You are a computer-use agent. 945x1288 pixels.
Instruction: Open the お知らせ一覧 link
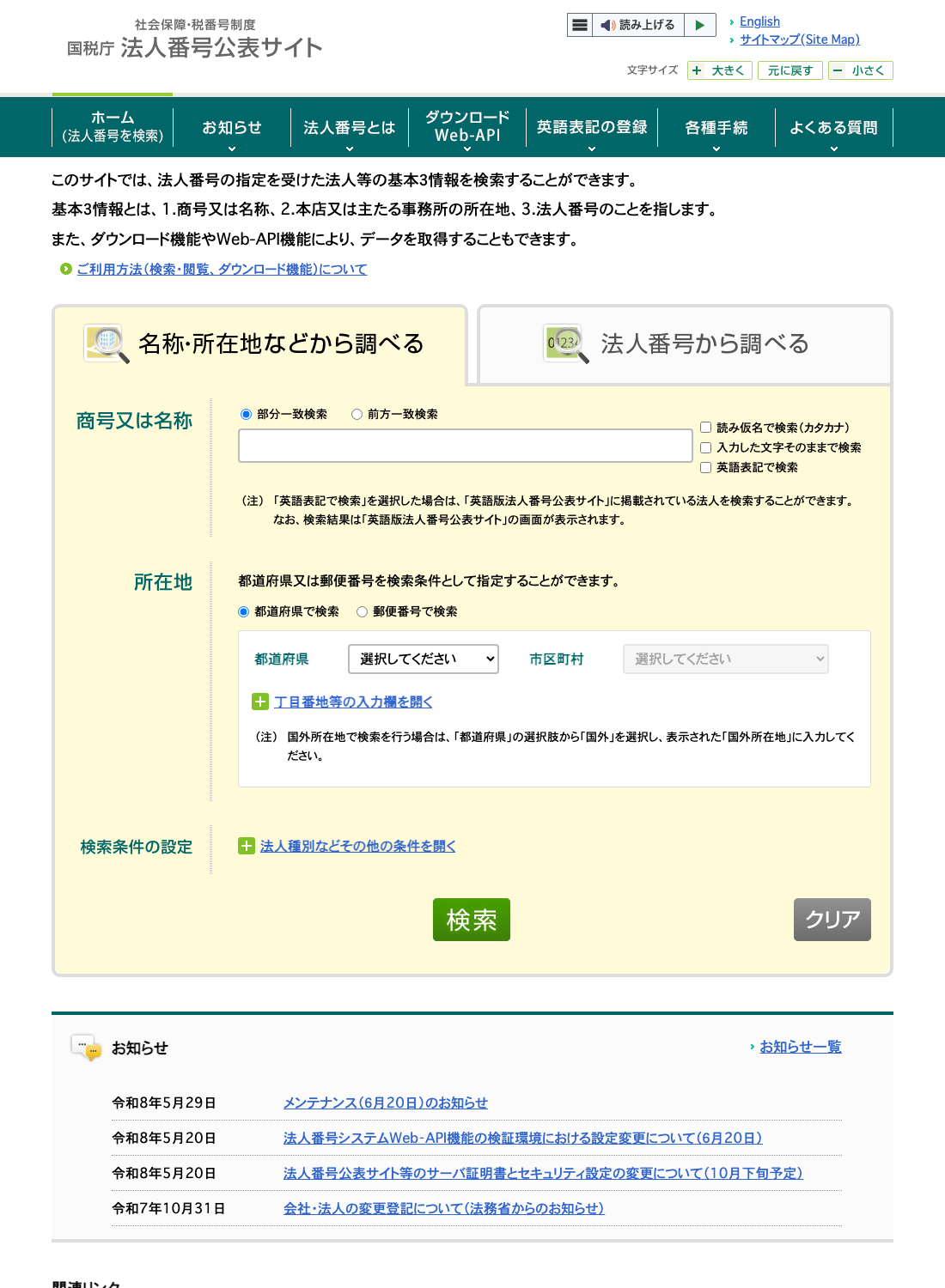[x=801, y=1047]
